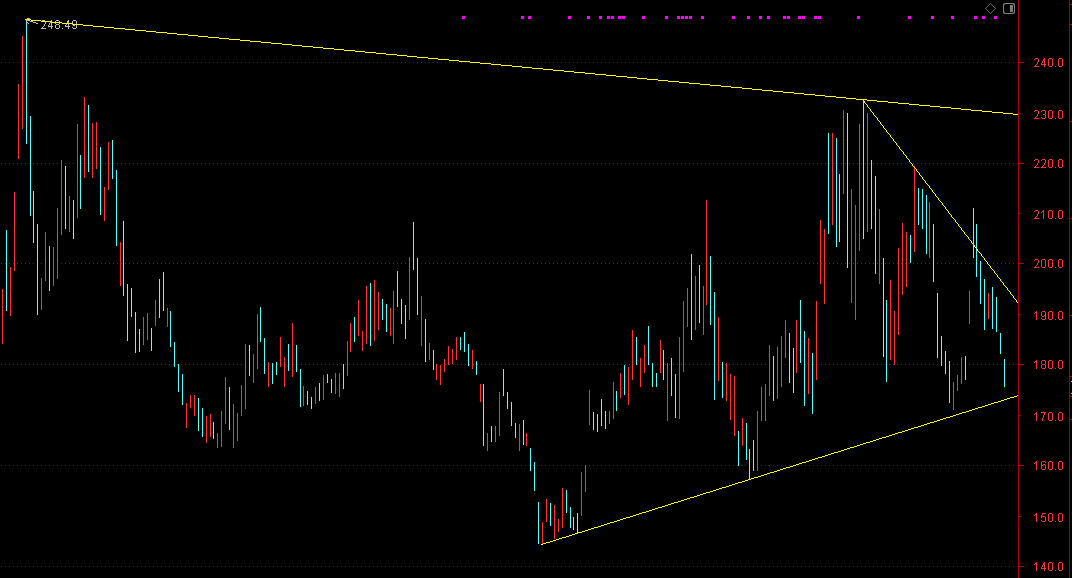The height and width of the screenshot is (578, 1072).
Task: Select the short steep yellow trendline from the 230 peak
Action: coord(941,201)
